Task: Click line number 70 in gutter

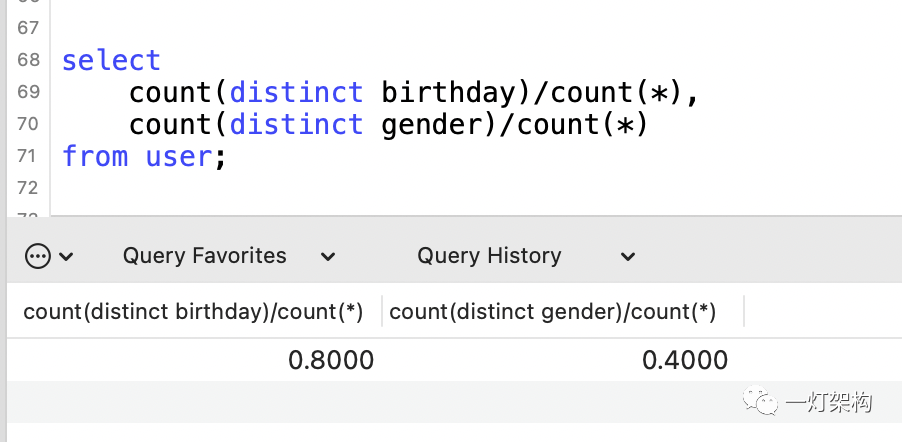Action: 28,124
